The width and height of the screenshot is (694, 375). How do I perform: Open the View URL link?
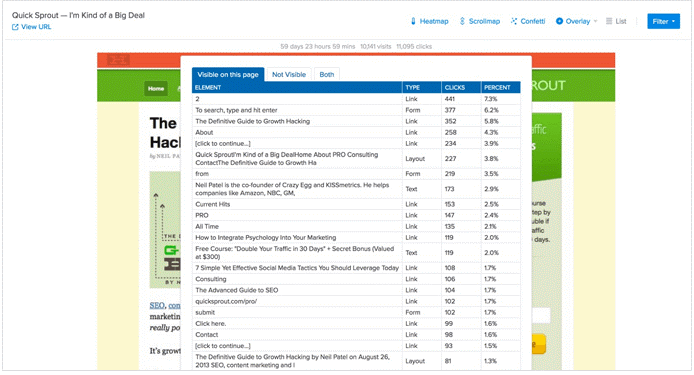click(x=31, y=27)
